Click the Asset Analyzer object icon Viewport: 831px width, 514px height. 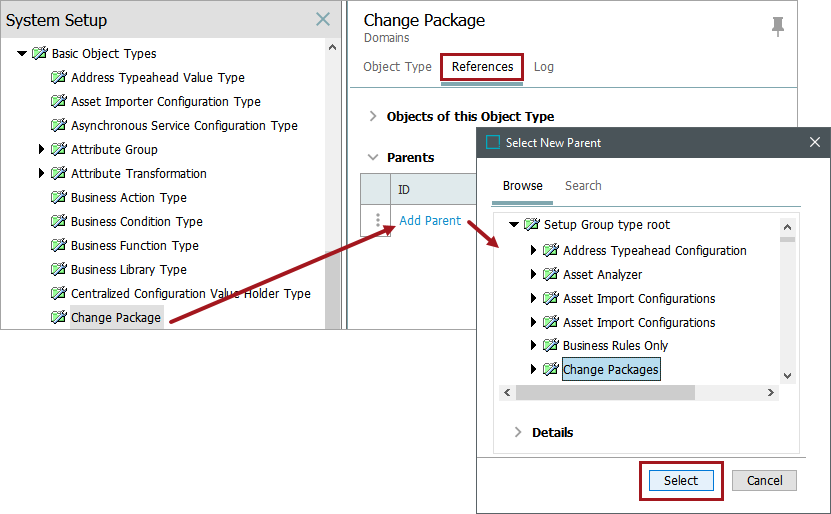coord(551,275)
